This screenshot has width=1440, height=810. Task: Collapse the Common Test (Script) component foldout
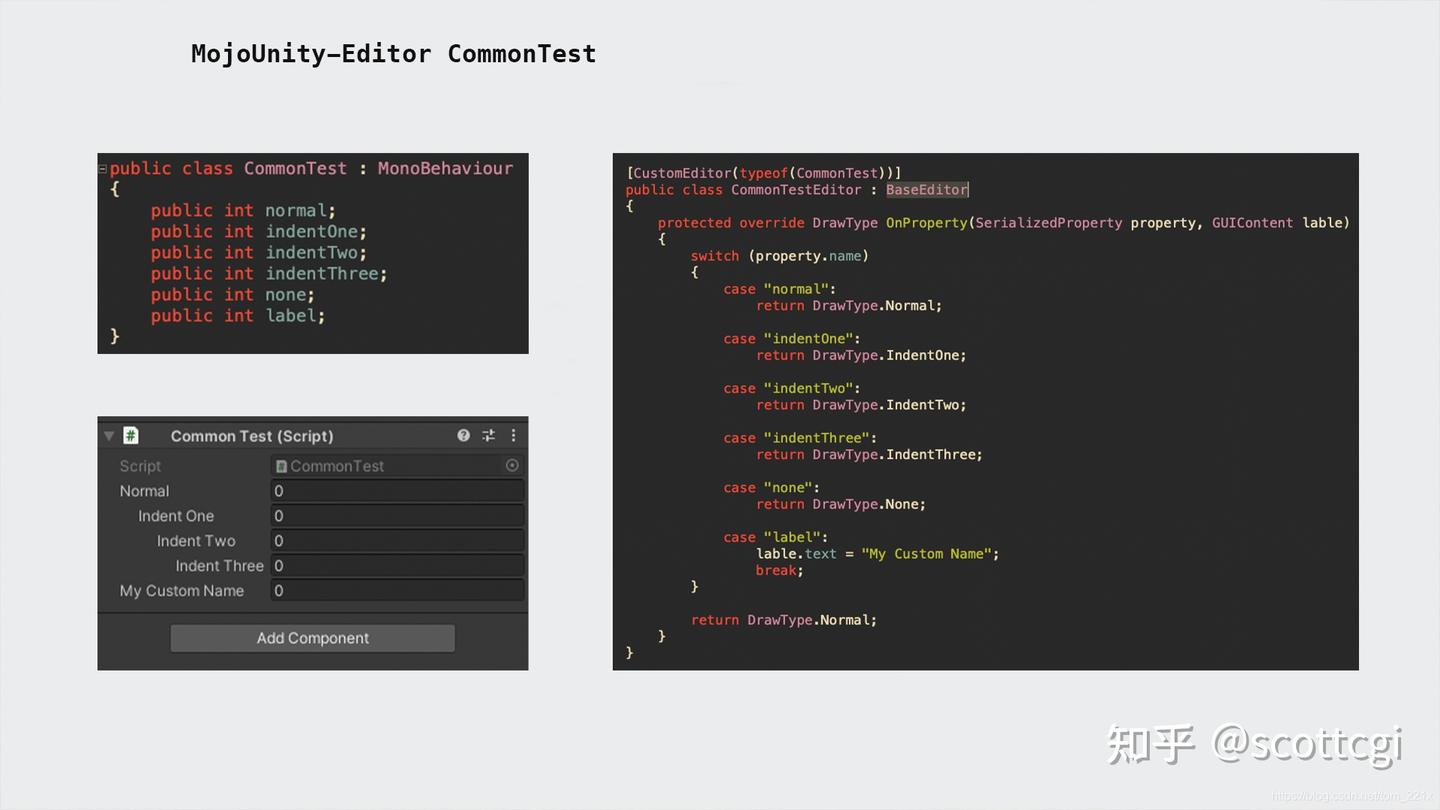[x=109, y=436]
